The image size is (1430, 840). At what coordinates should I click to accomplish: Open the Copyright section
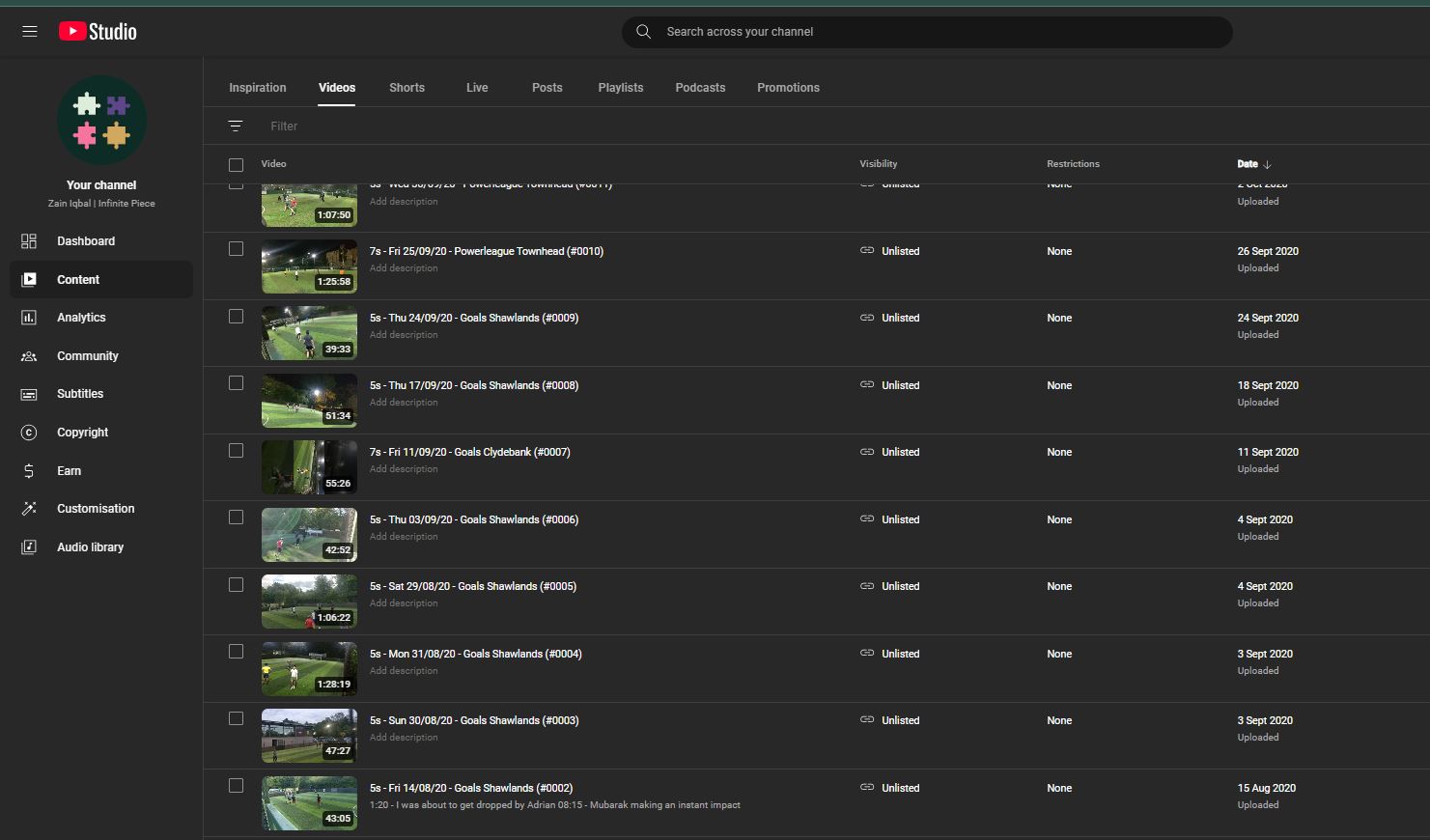click(82, 433)
